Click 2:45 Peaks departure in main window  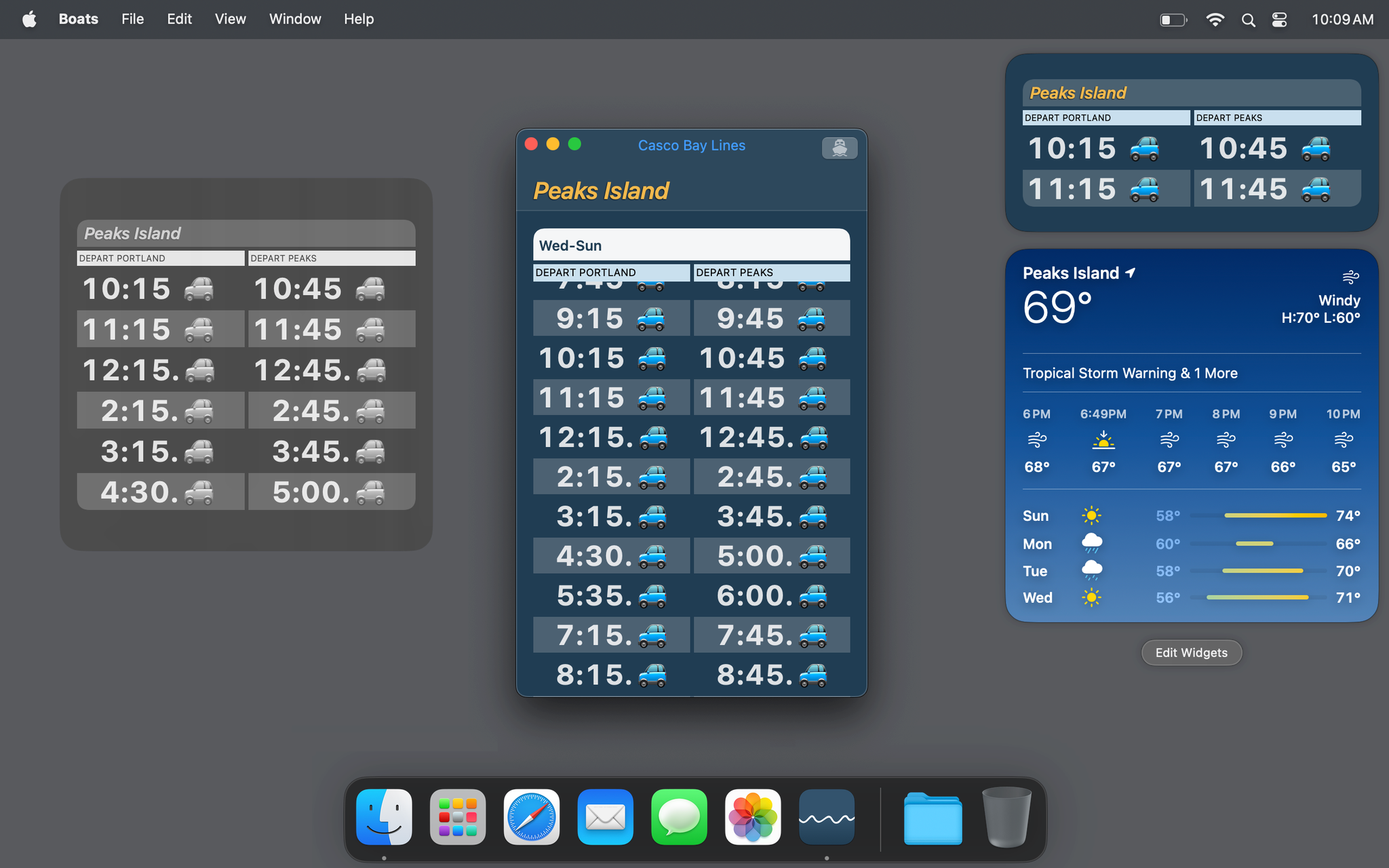click(x=755, y=477)
